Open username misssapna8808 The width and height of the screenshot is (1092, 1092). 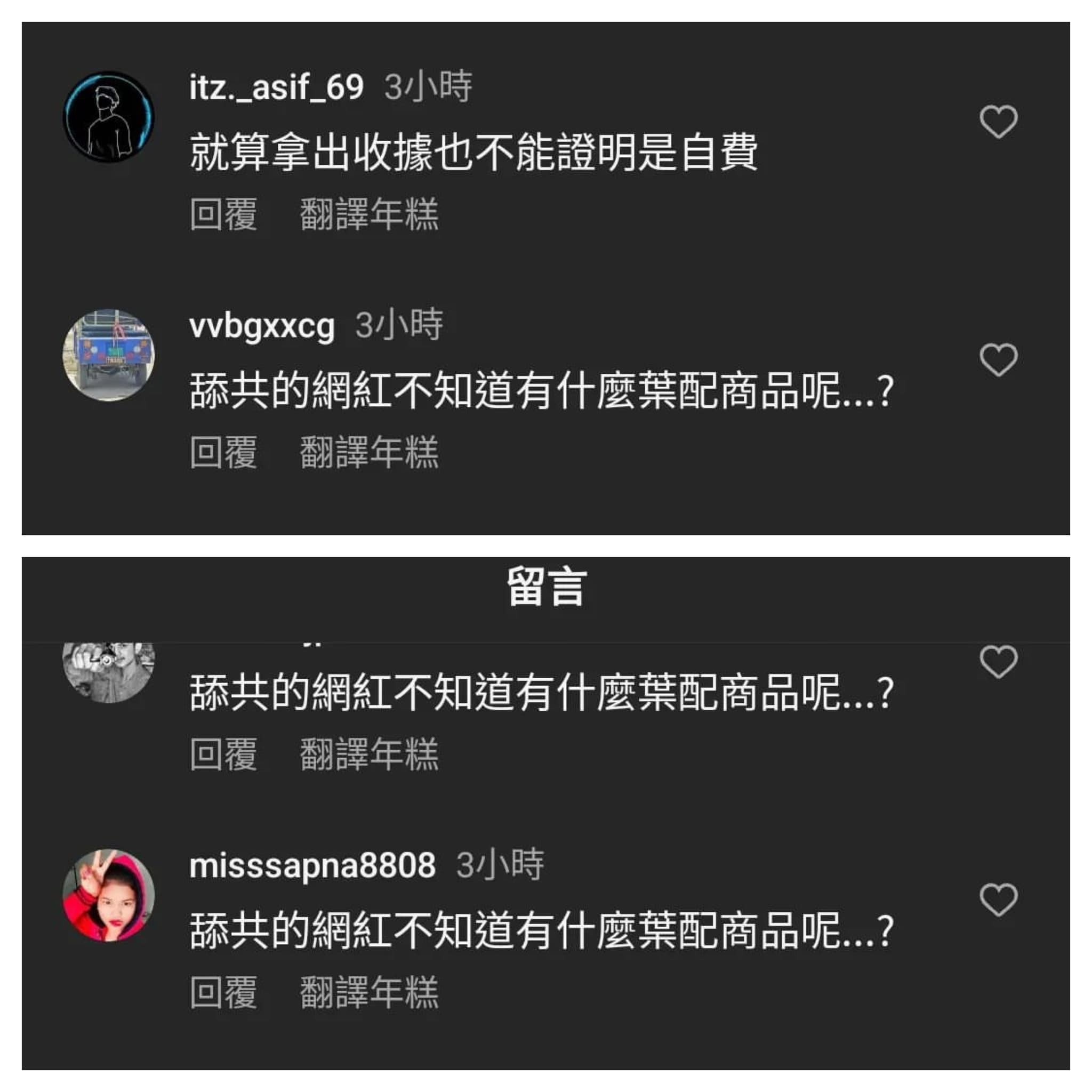(312, 865)
